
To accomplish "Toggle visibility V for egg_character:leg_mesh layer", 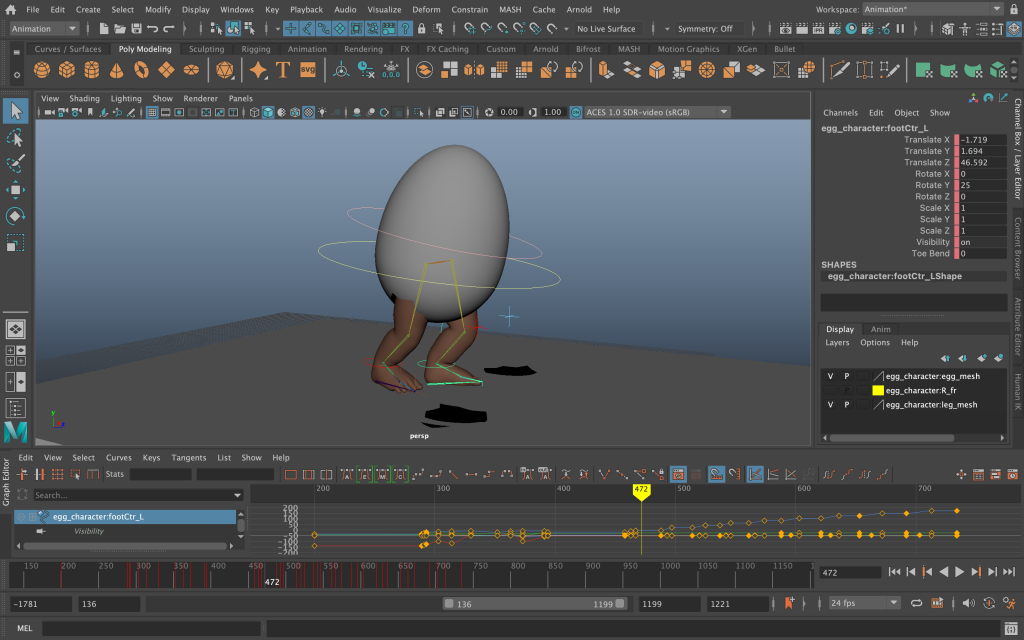I will [x=830, y=405].
